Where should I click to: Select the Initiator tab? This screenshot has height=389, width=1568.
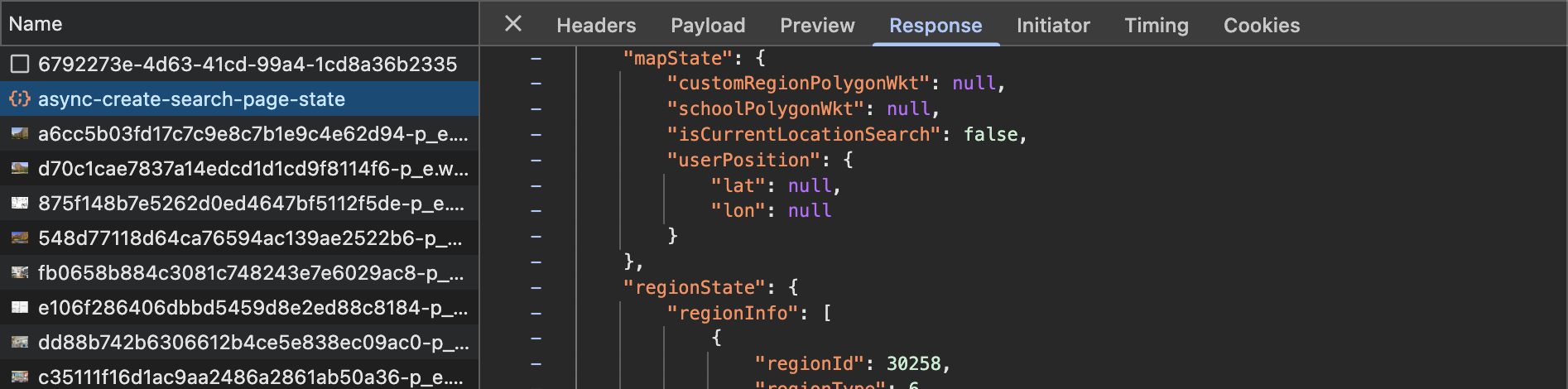point(1053,26)
